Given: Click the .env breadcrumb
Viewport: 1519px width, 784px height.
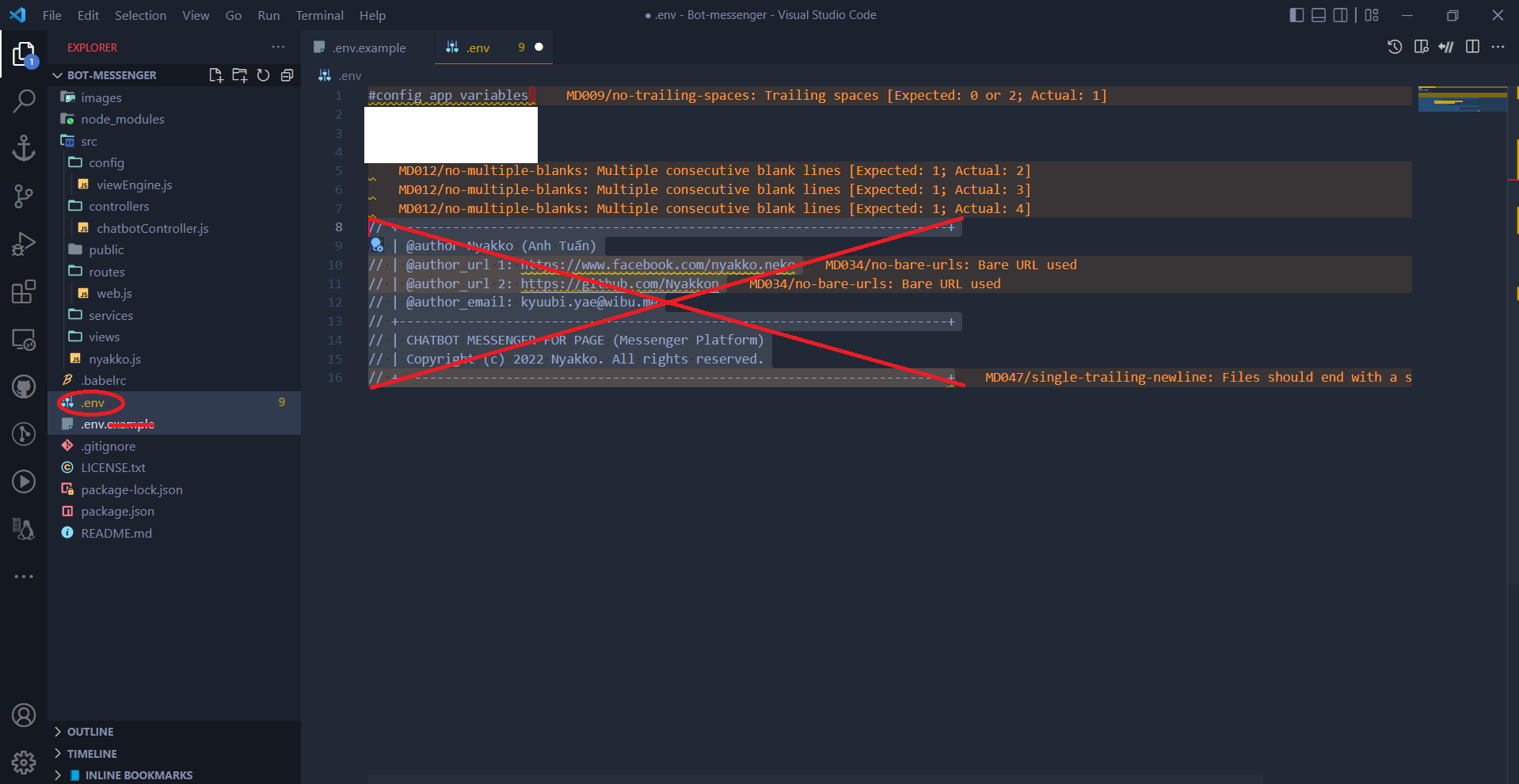Looking at the screenshot, I should click(x=350, y=76).
